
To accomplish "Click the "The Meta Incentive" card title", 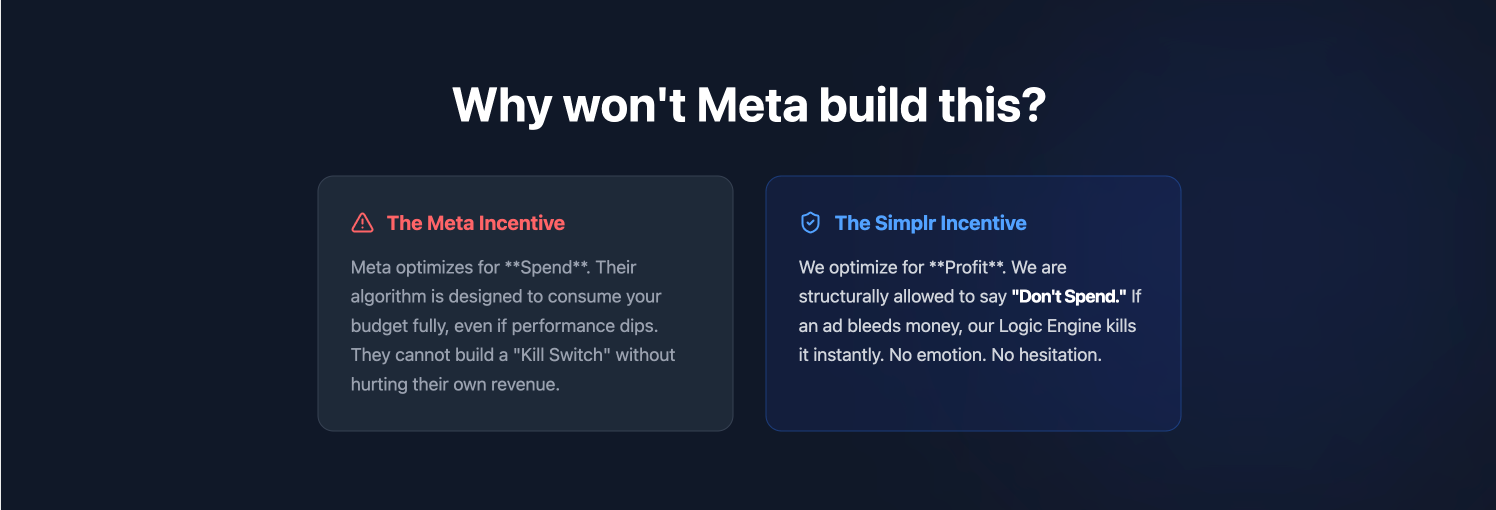I will pos(475,223).
